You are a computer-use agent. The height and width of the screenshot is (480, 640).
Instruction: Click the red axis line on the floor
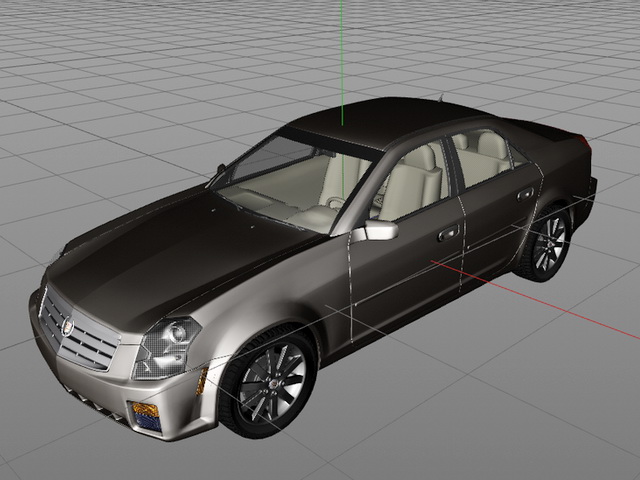click(536, 298)
